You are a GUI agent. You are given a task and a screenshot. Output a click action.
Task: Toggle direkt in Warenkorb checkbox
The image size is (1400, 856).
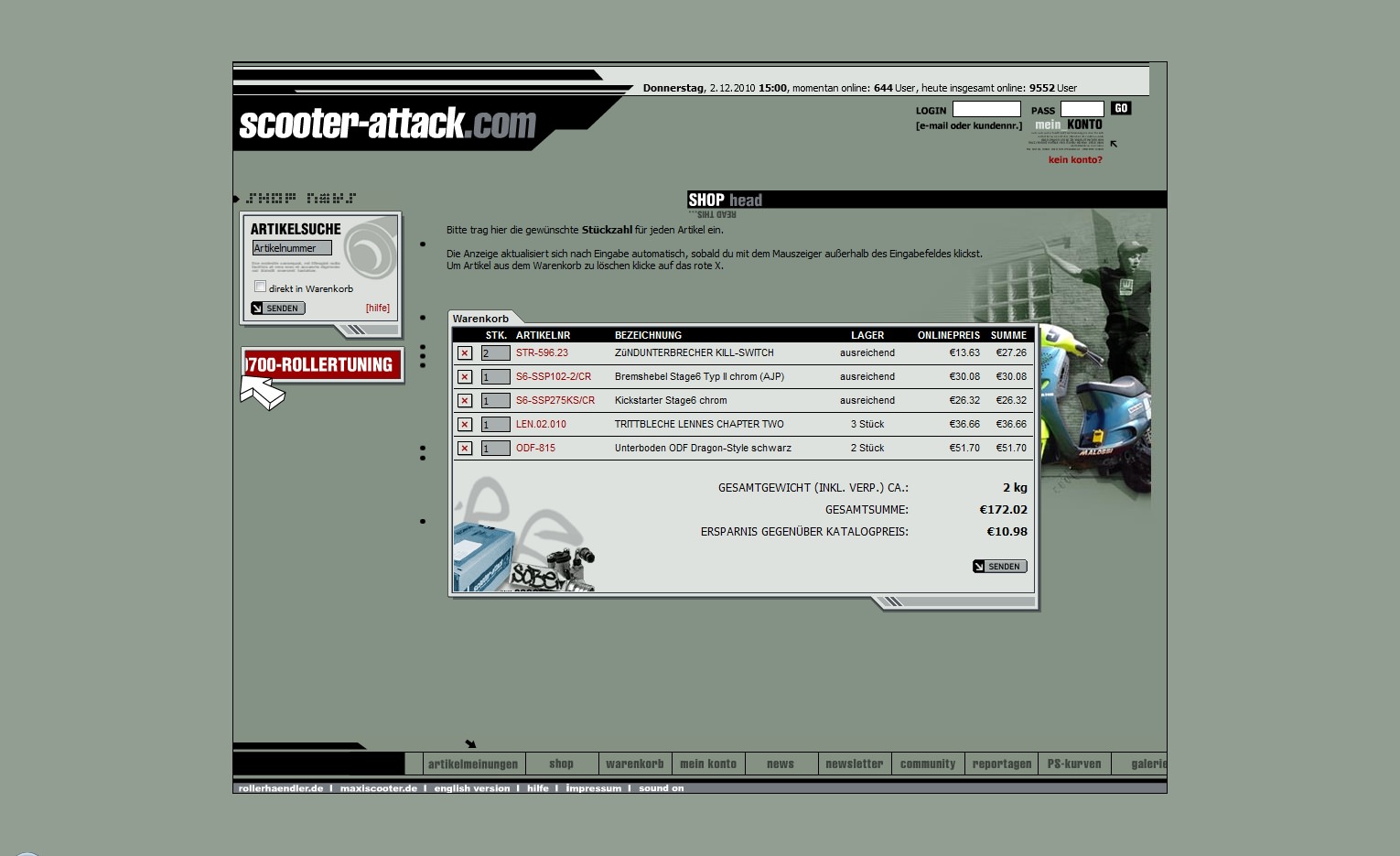pyautogui.click(x=260, y=287)
